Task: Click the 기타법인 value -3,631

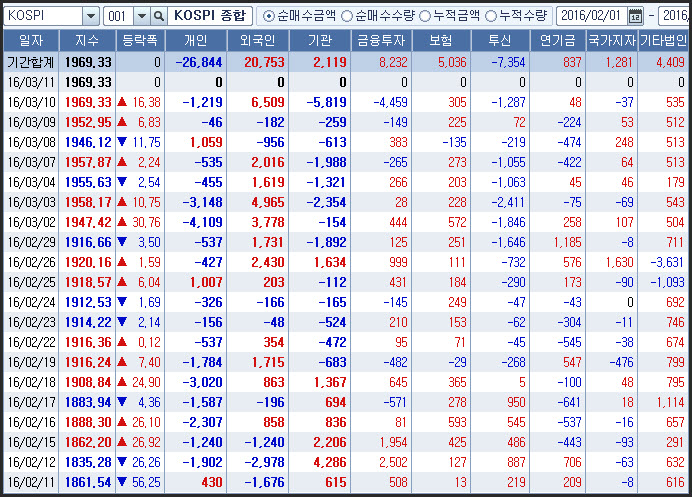Action: [x=668, y=262]
